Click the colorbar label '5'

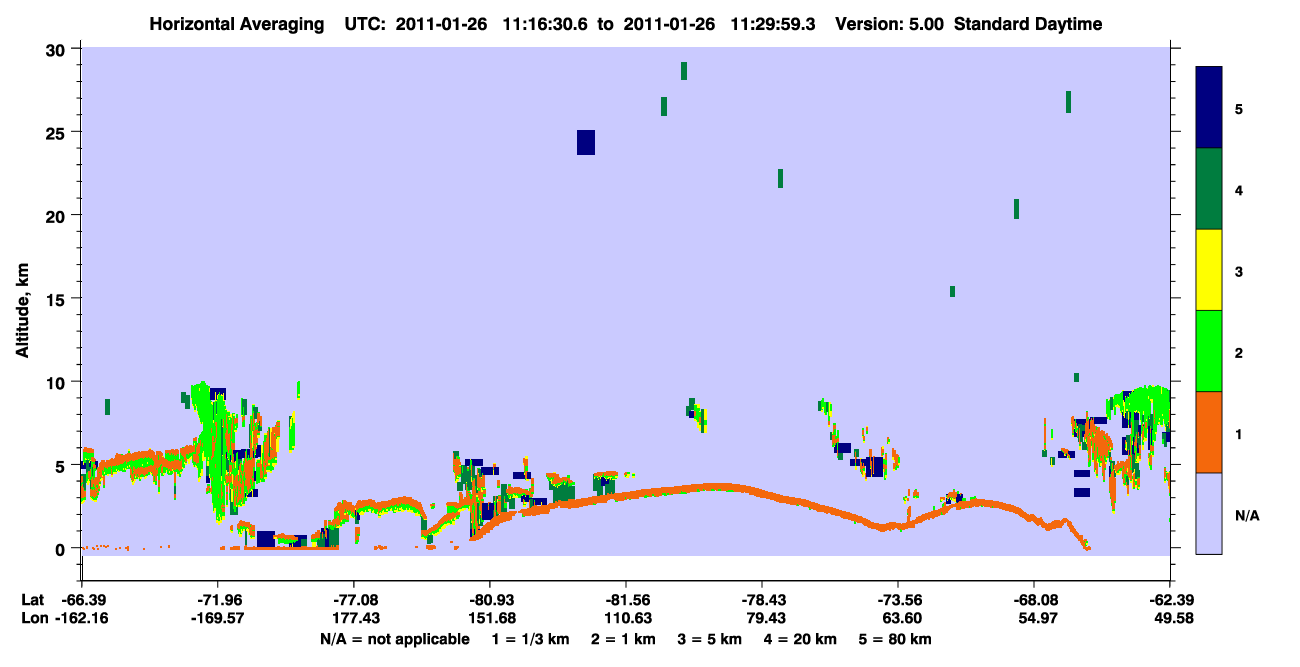coord(1238,109)
